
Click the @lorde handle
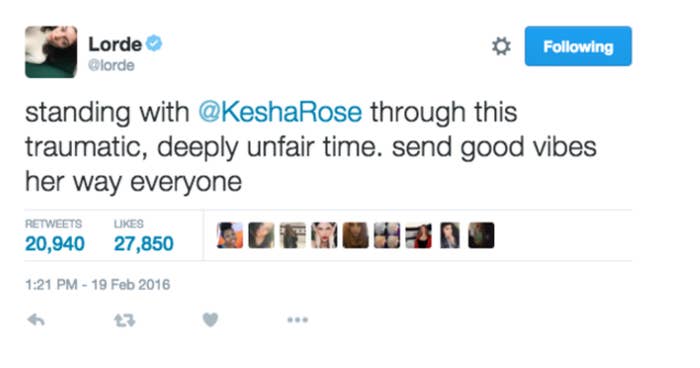tap(111, 65)
